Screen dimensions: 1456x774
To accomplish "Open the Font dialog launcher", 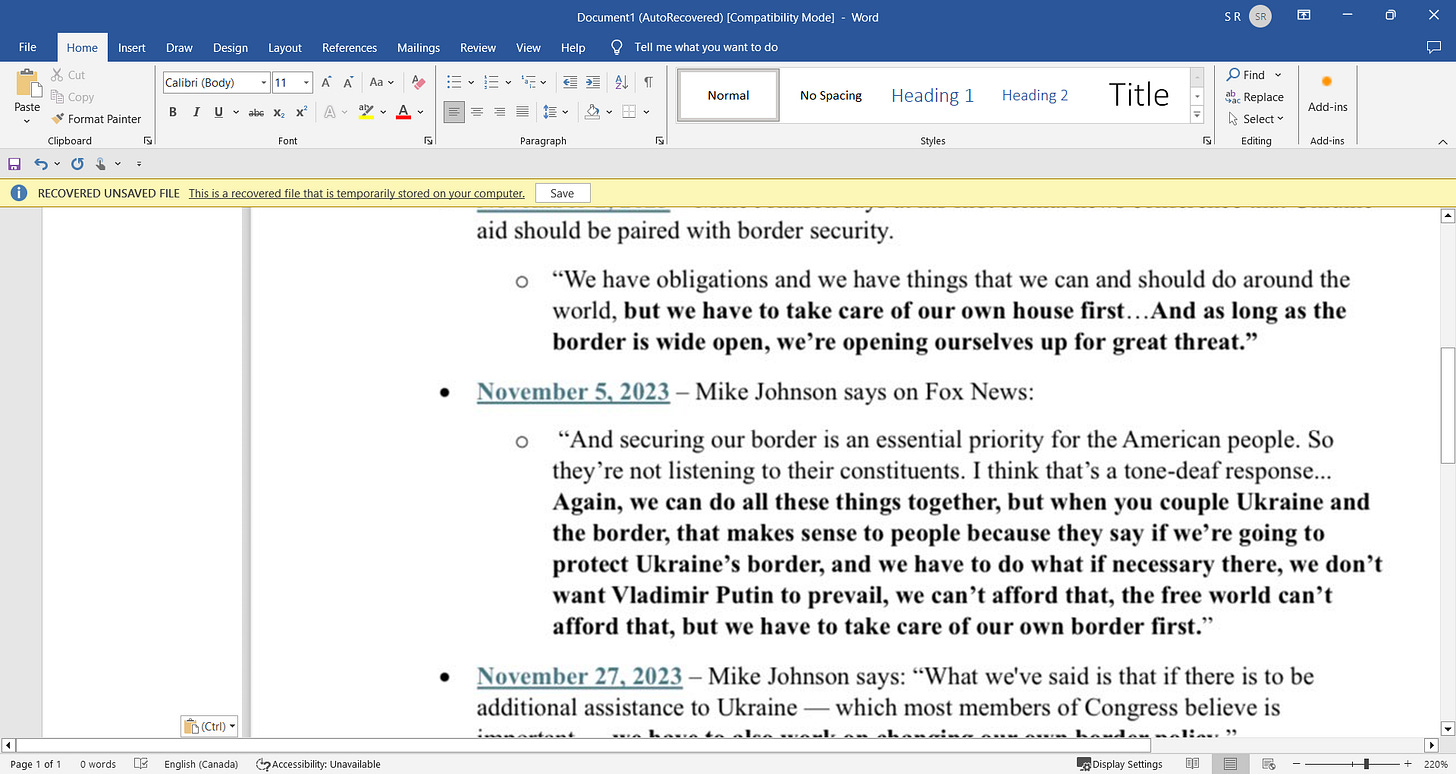I will (x=428, y=141).
